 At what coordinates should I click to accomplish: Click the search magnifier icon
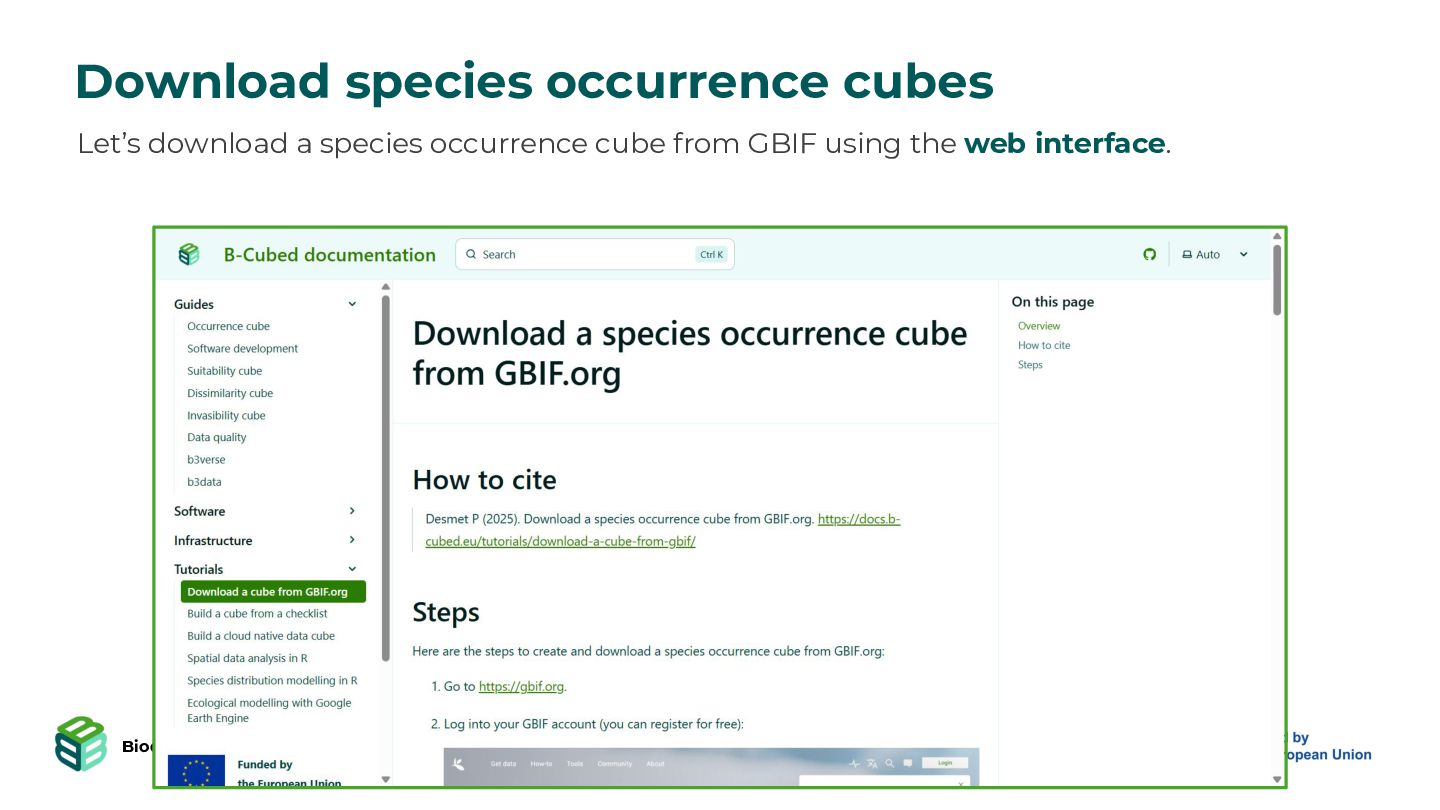(x=471, y=254)
